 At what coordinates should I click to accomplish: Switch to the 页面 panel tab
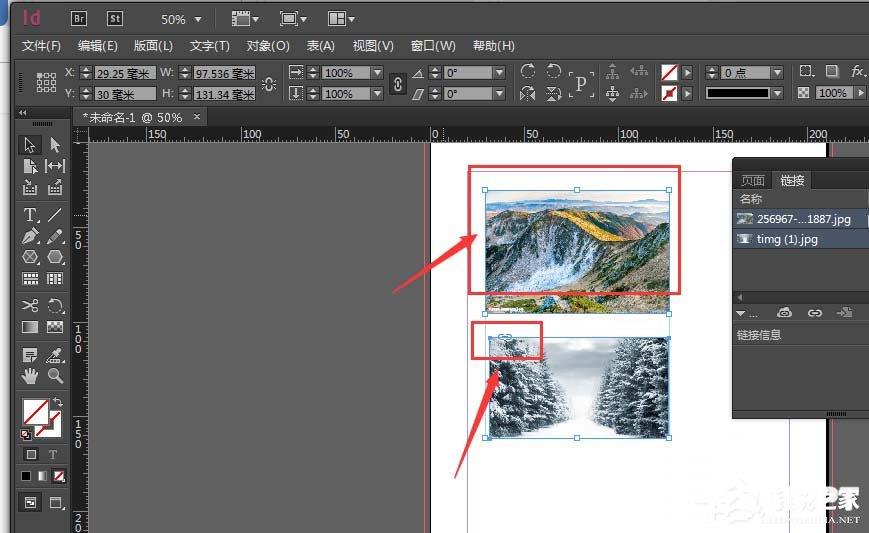click(x=753, y=180)
